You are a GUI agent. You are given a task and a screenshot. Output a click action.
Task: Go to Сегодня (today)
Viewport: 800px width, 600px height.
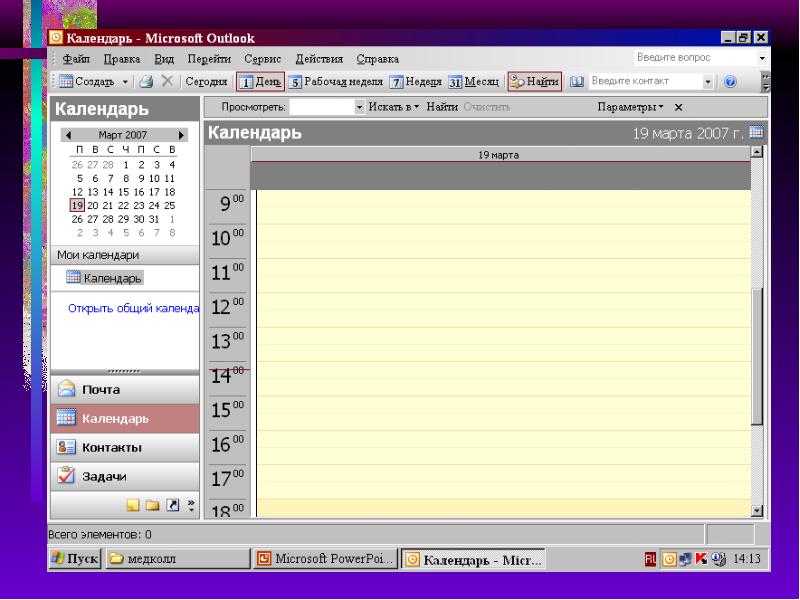206,81
